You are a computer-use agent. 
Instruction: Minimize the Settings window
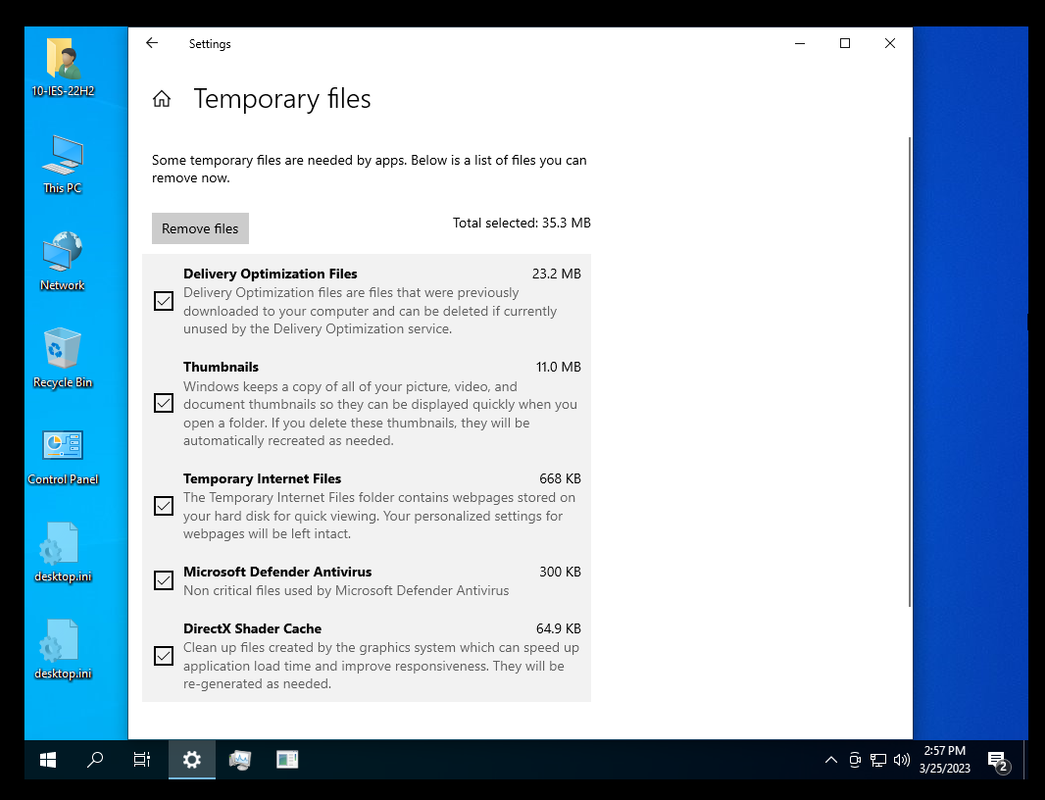pos(800,43)
